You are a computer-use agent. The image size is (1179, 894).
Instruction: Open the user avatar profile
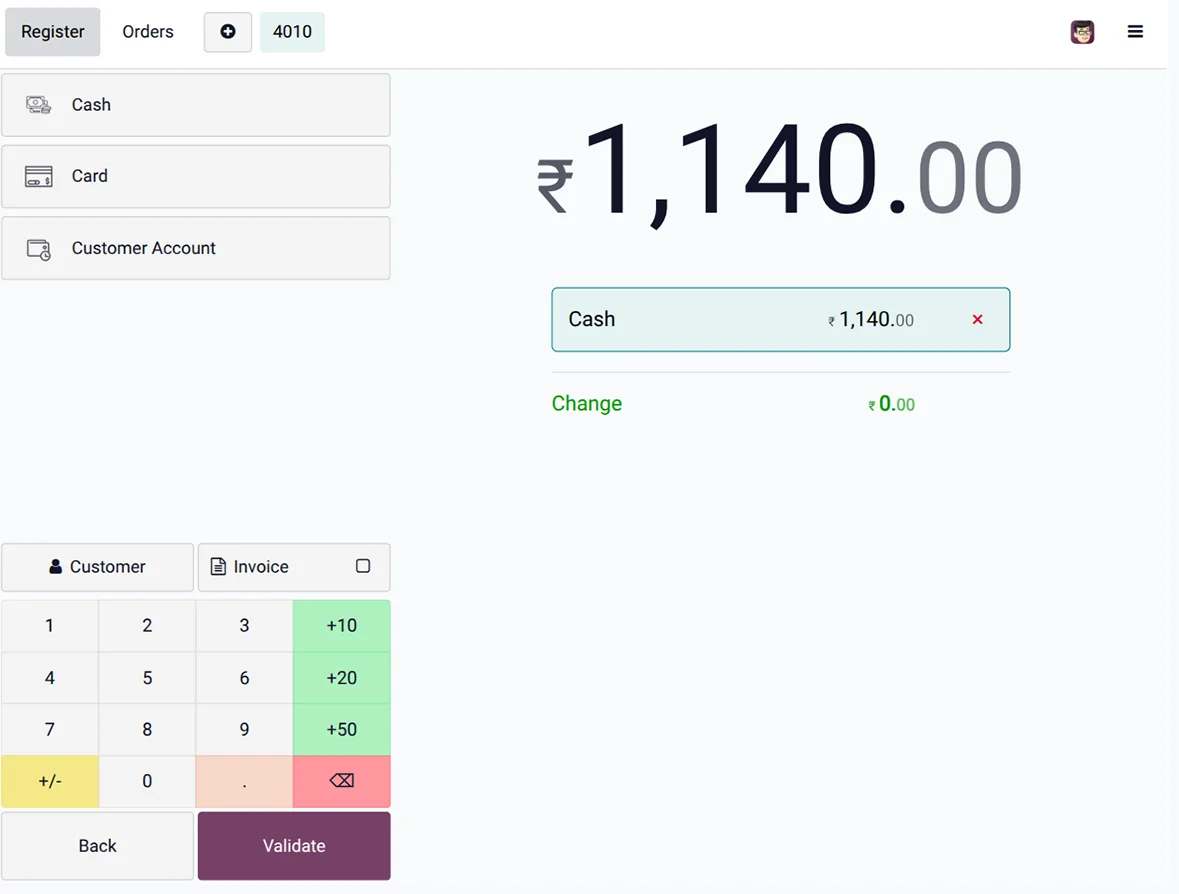[x=1082, y=32]
